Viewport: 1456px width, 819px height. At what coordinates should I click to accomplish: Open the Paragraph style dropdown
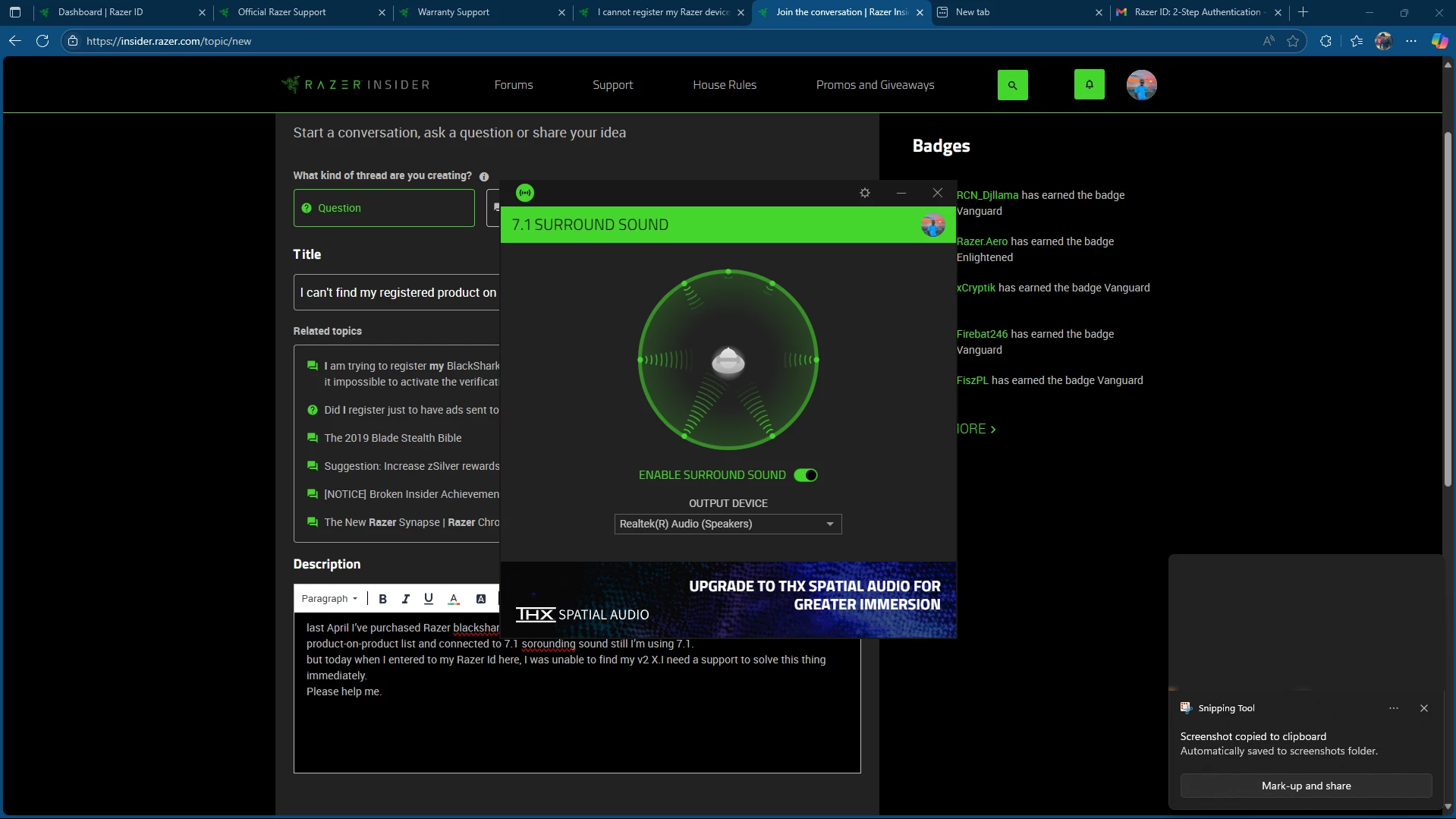(329, 599)
